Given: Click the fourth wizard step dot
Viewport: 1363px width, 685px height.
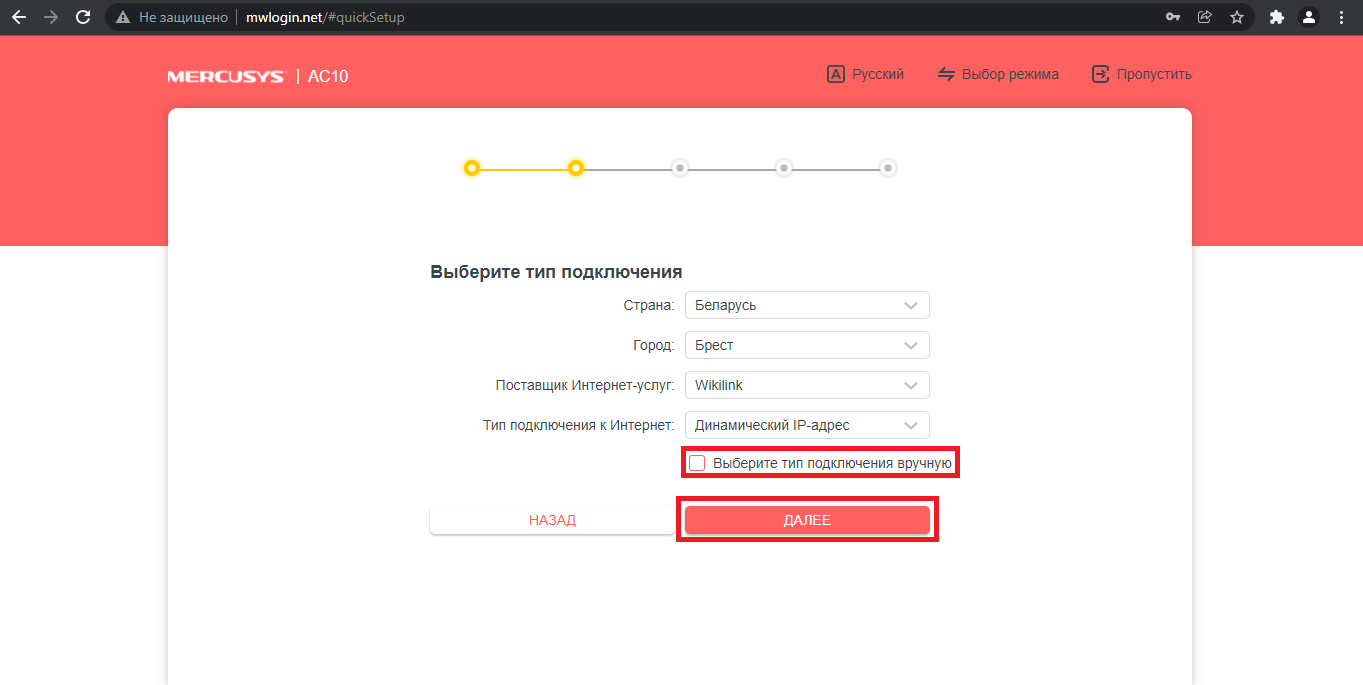Looking at the screenshot, I should [x=784, y=168].
